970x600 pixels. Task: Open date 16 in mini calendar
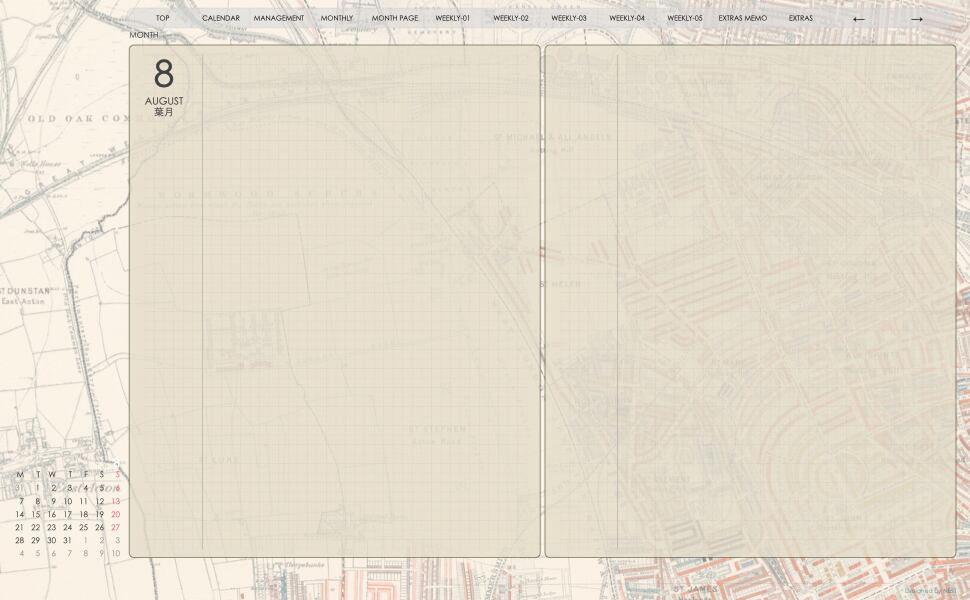pyautogui.click(x=51, y=514)
